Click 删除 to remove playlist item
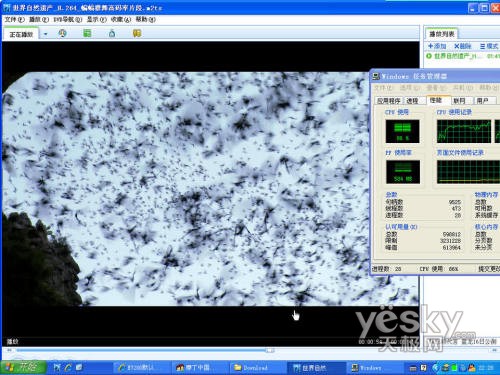The height and width of the screenshot is (375, 500). click(x=463, y=46)
